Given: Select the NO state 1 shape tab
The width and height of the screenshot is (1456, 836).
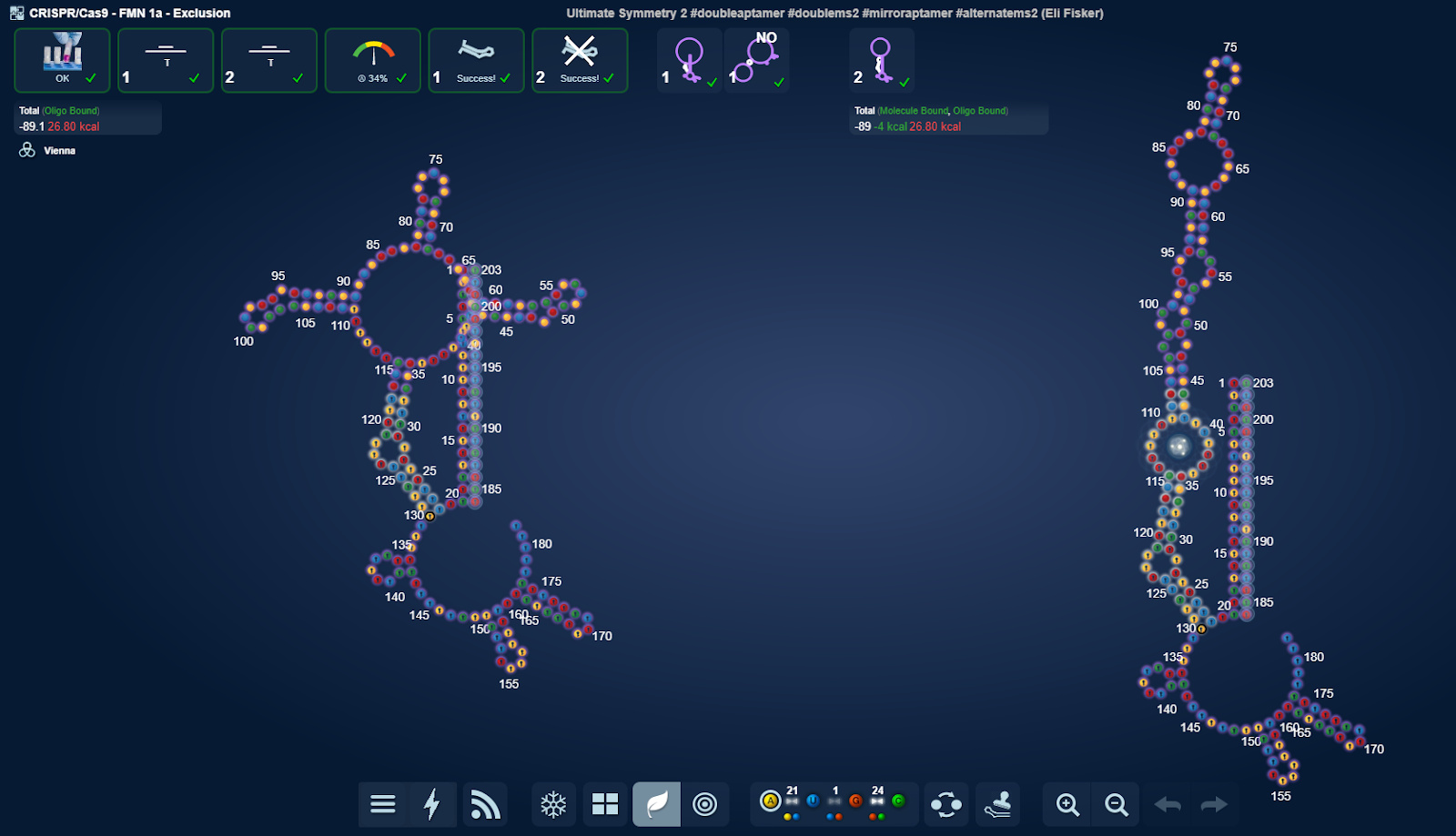Looking at the screenshot, I should click(x=756, y=60).
